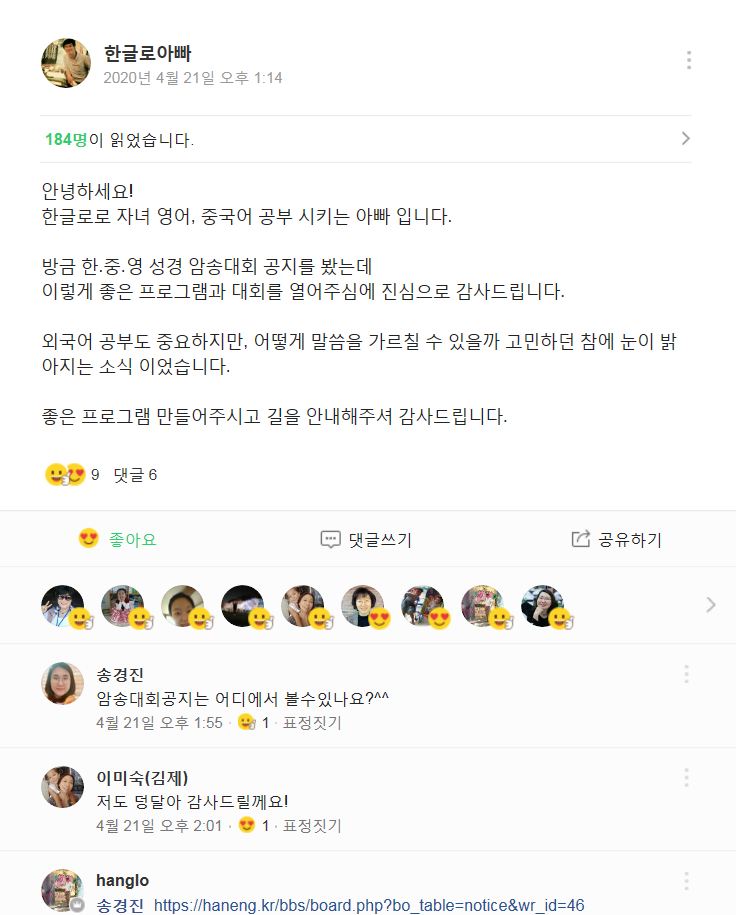Screen dimensions: 736x915
Task: View post reaction emoji count
Action: (72, 475)
